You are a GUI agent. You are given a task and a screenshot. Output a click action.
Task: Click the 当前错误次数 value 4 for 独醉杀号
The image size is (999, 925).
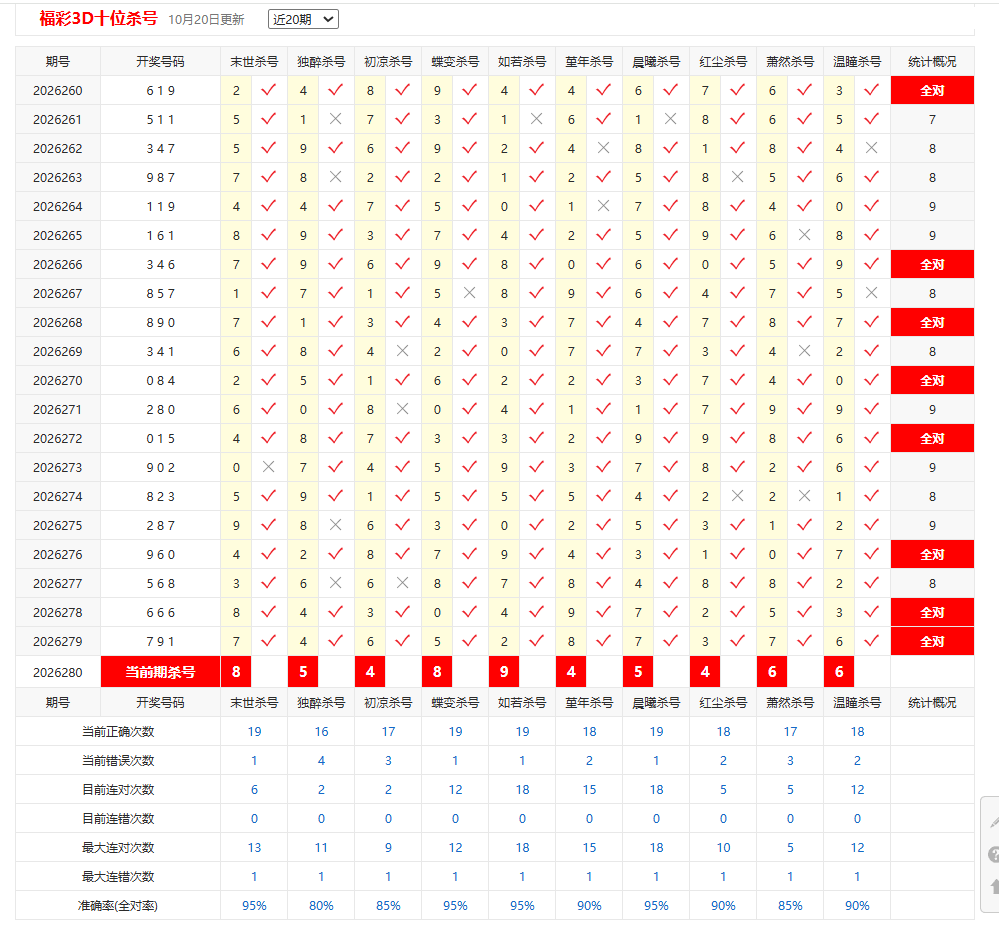coord(321,761)
